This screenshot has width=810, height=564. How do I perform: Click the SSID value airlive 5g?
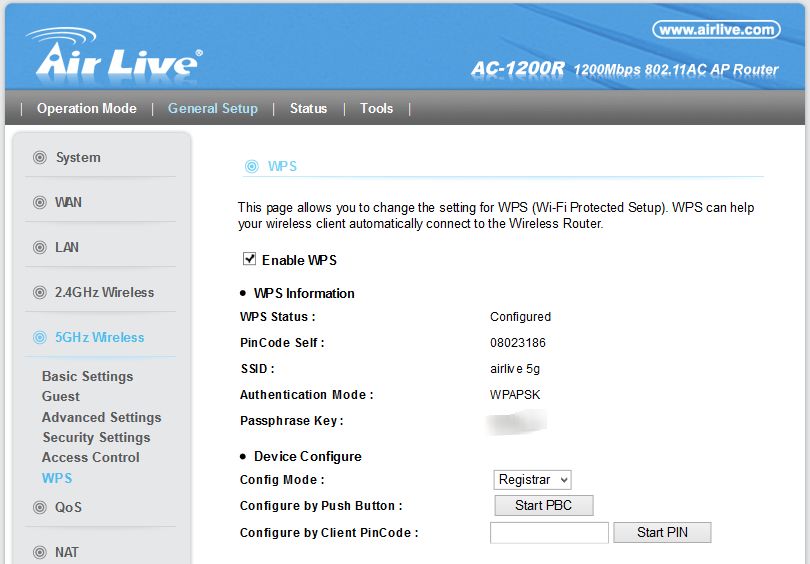click(x=515, y=369)
